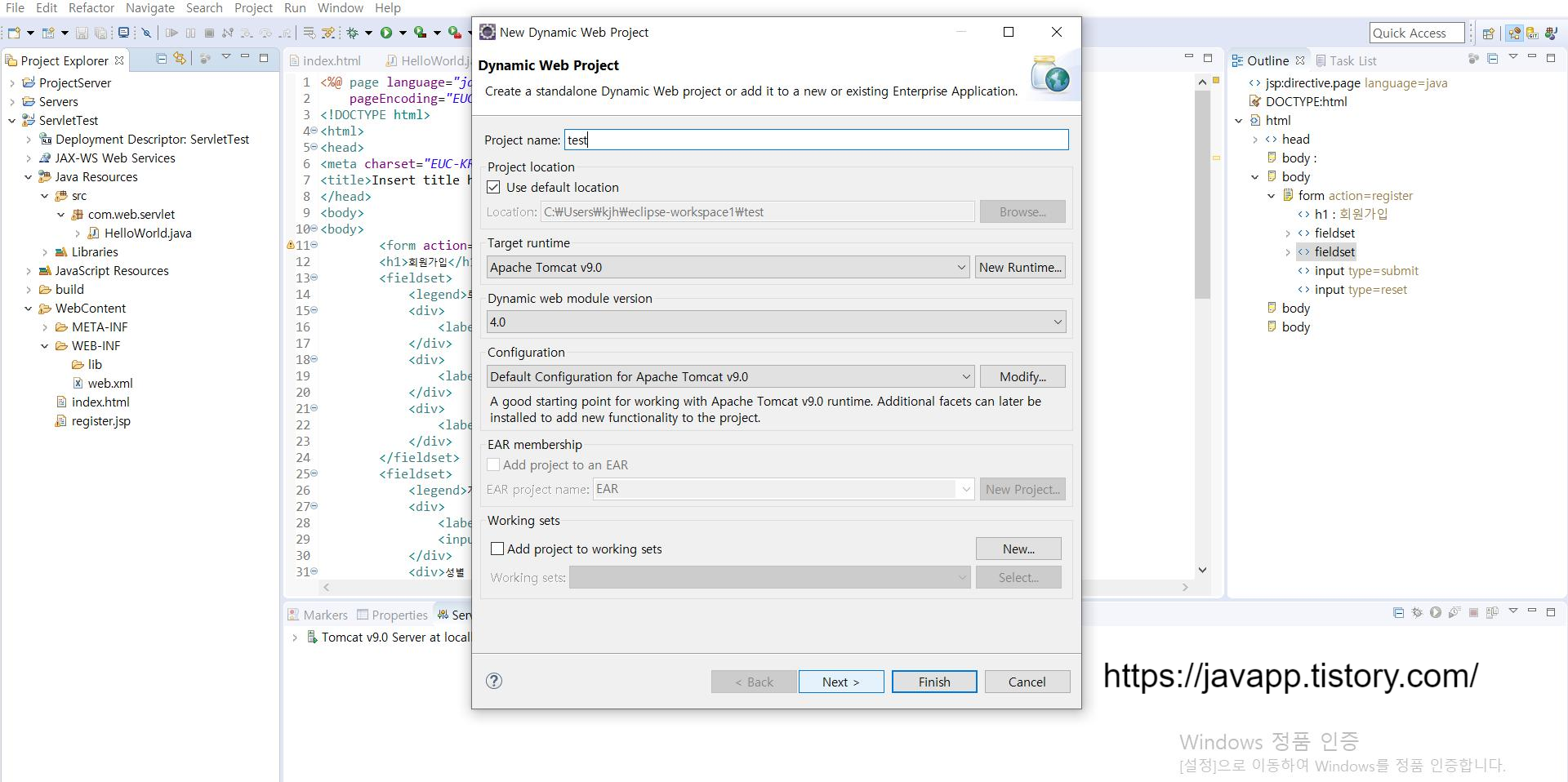Click Modify... configuration button
1568x782 pixels.
point(1022,376)
